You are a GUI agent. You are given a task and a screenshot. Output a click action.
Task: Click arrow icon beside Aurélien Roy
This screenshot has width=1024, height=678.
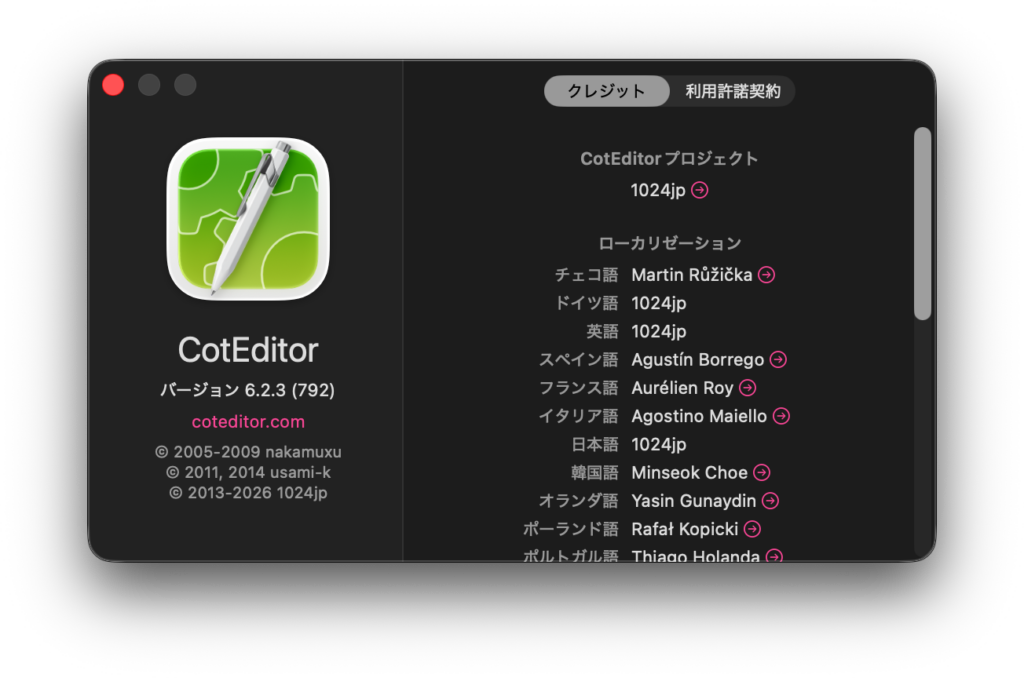(x=747, y=388)
